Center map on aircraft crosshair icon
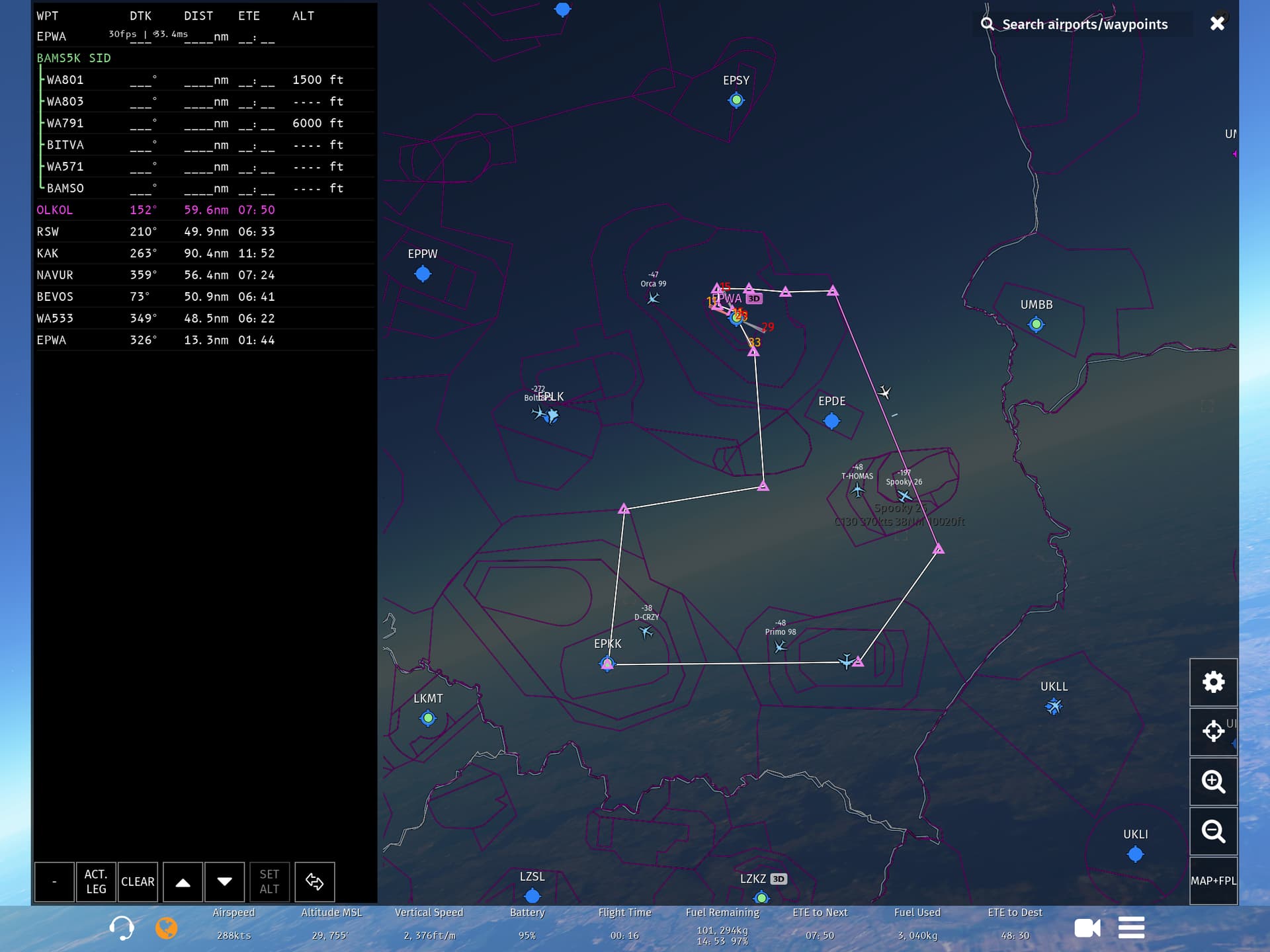1270x952 pixels. click(x=1213, y=731)
